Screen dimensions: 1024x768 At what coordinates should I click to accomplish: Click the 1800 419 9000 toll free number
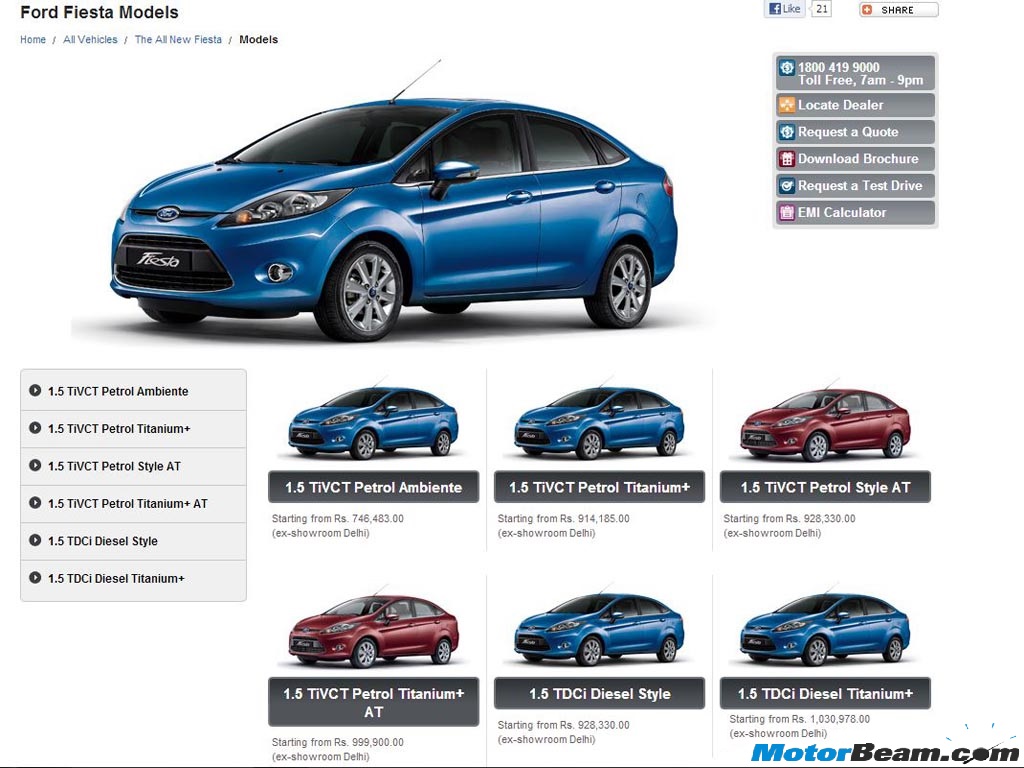click(x=839, y=67)
